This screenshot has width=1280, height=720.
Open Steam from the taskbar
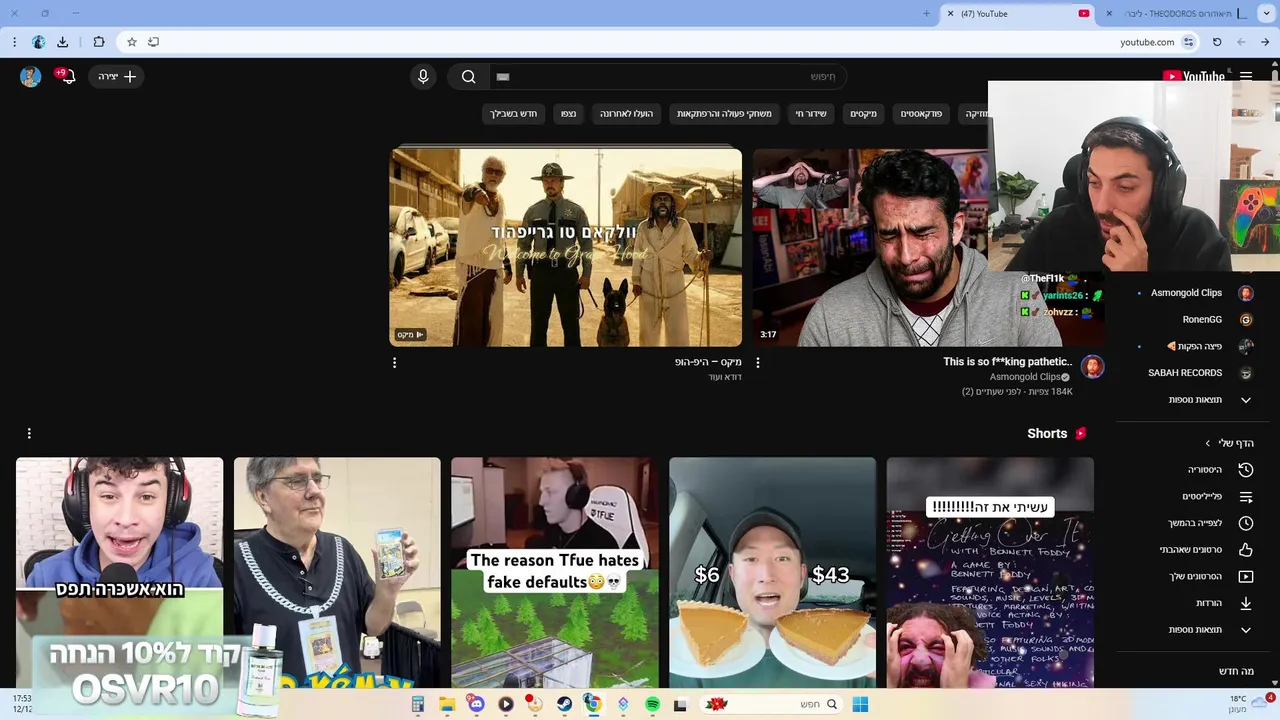564,705
